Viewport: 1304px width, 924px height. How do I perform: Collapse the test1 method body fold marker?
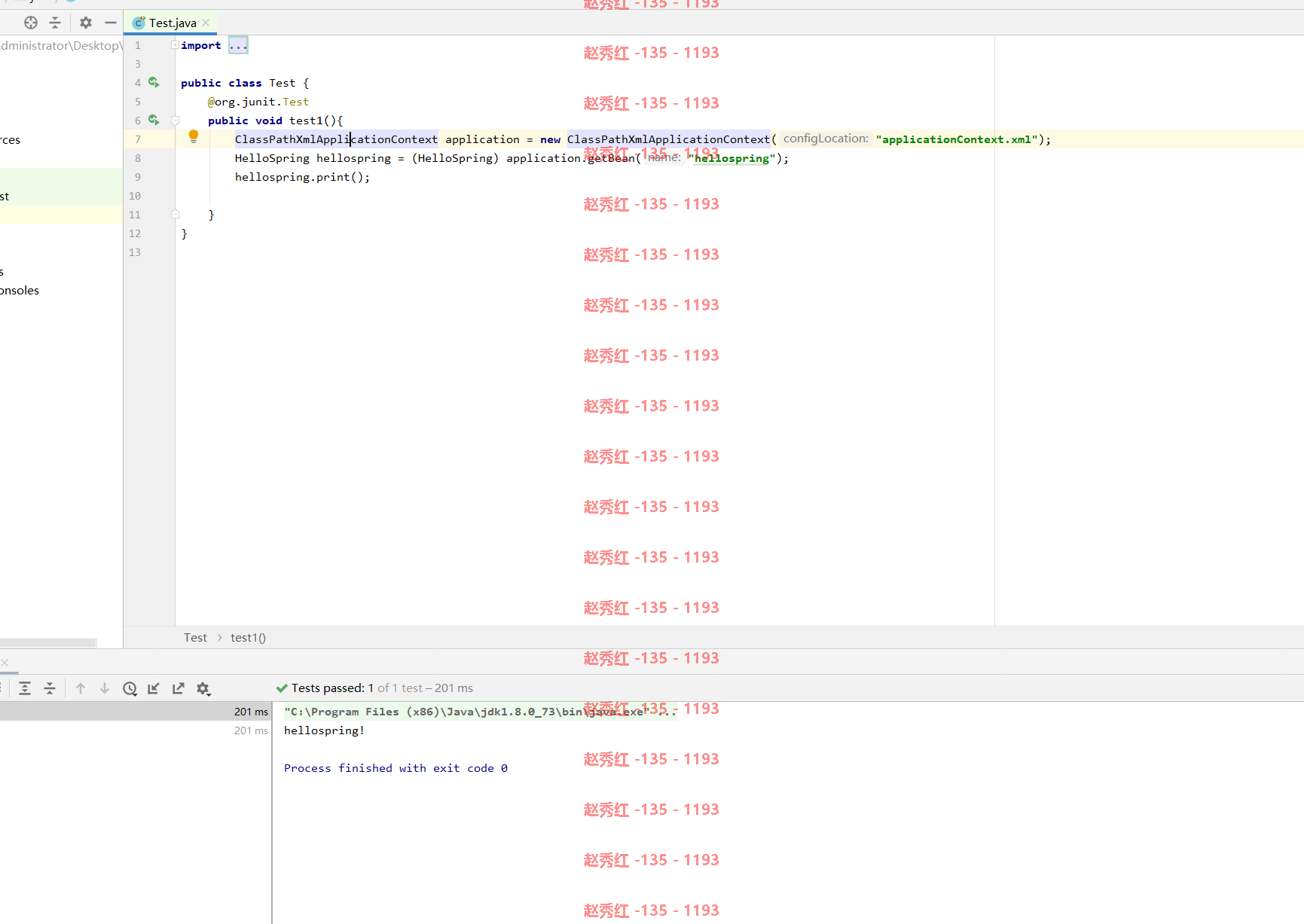(x=176, y=120)
